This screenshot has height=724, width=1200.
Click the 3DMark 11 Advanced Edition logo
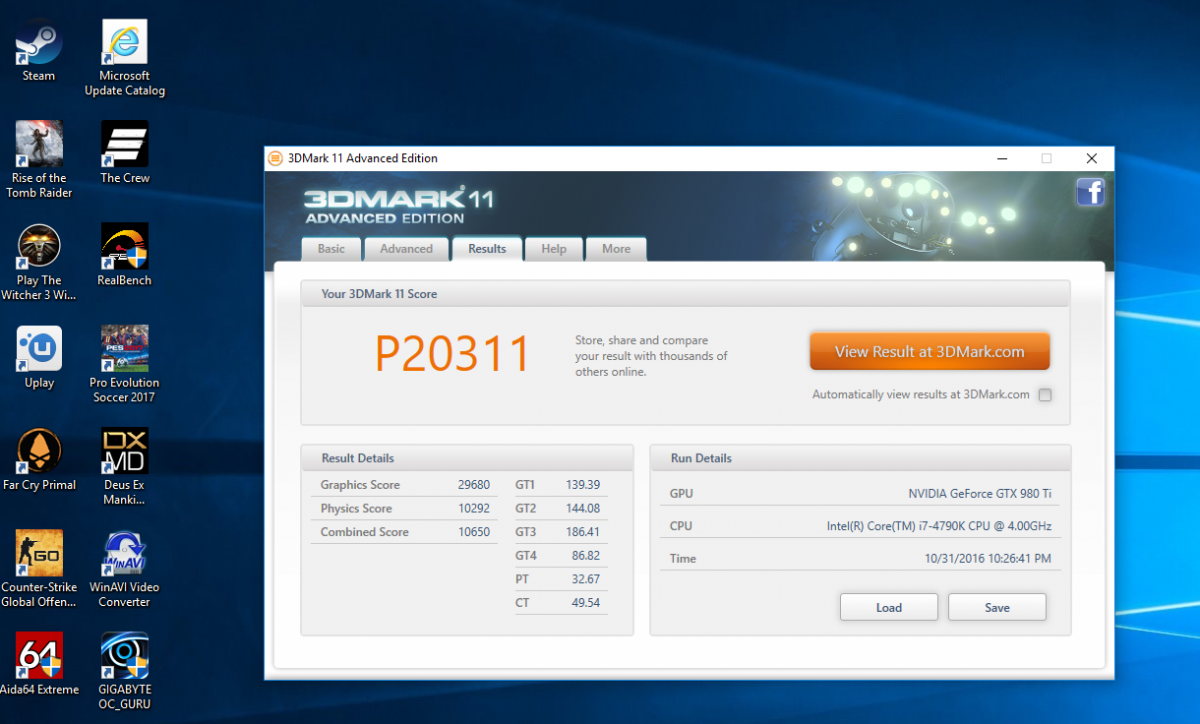click(x=398, y=204)
